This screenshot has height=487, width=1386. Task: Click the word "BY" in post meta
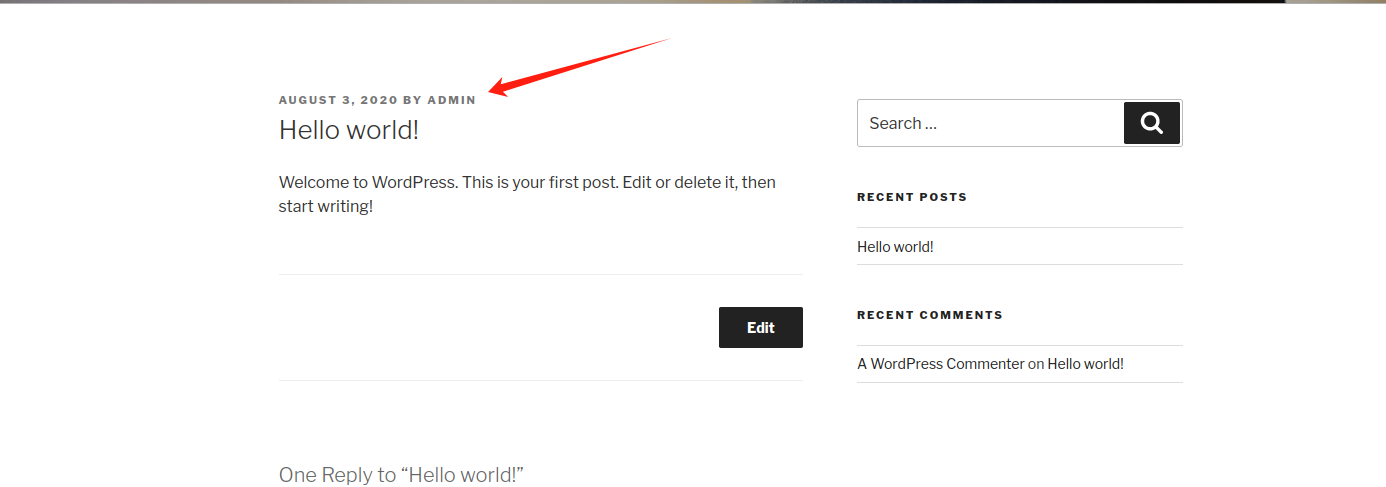(412, 100)
